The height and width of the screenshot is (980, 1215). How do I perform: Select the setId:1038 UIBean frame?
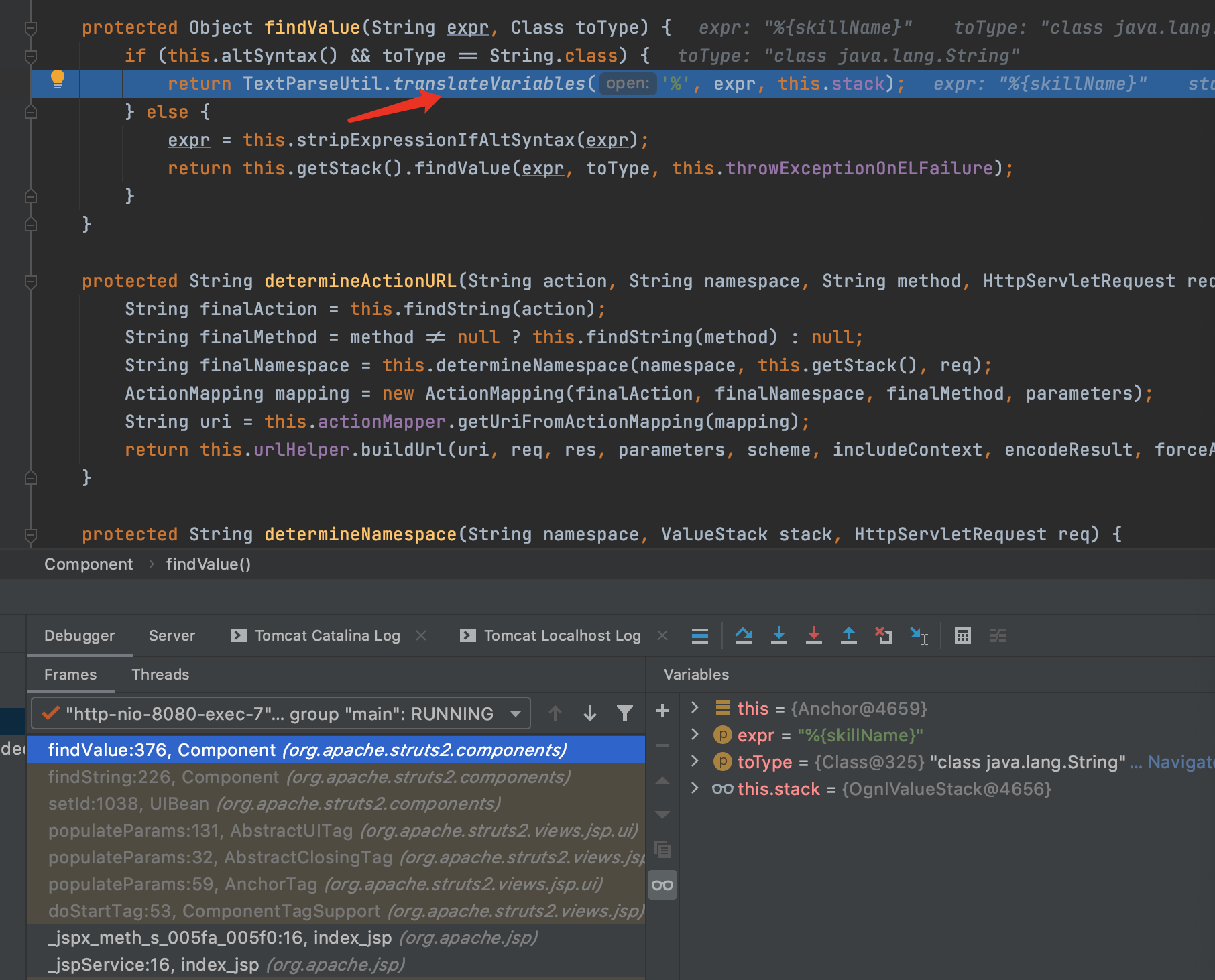336,803
